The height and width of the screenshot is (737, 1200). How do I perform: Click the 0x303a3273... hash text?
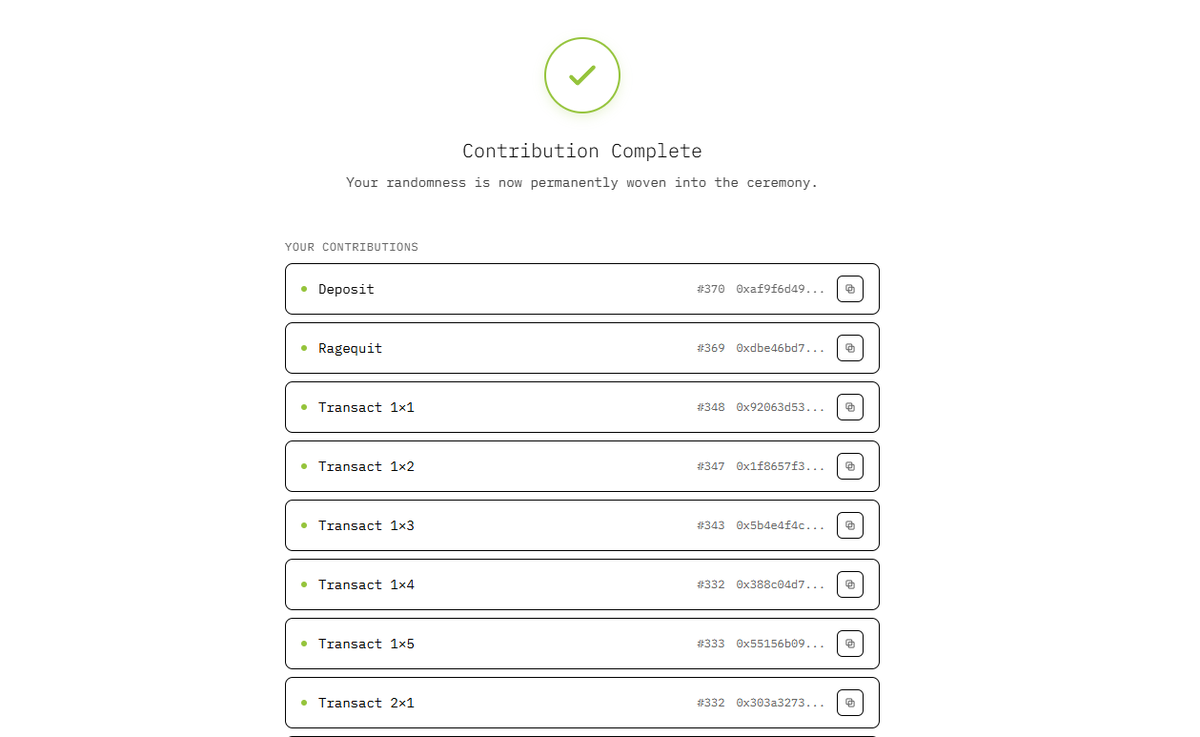coord(780,702)
